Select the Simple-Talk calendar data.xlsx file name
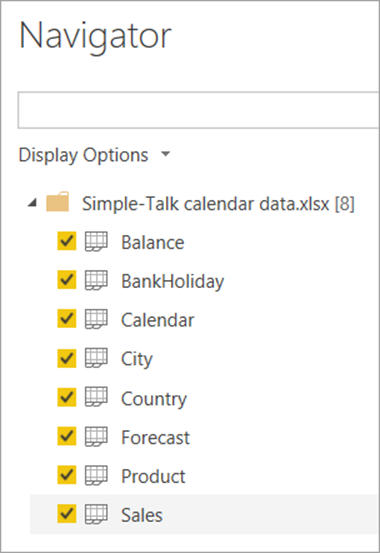Image resolution: width=380 pixels, height=553 pixels. (x=218, y=204)
